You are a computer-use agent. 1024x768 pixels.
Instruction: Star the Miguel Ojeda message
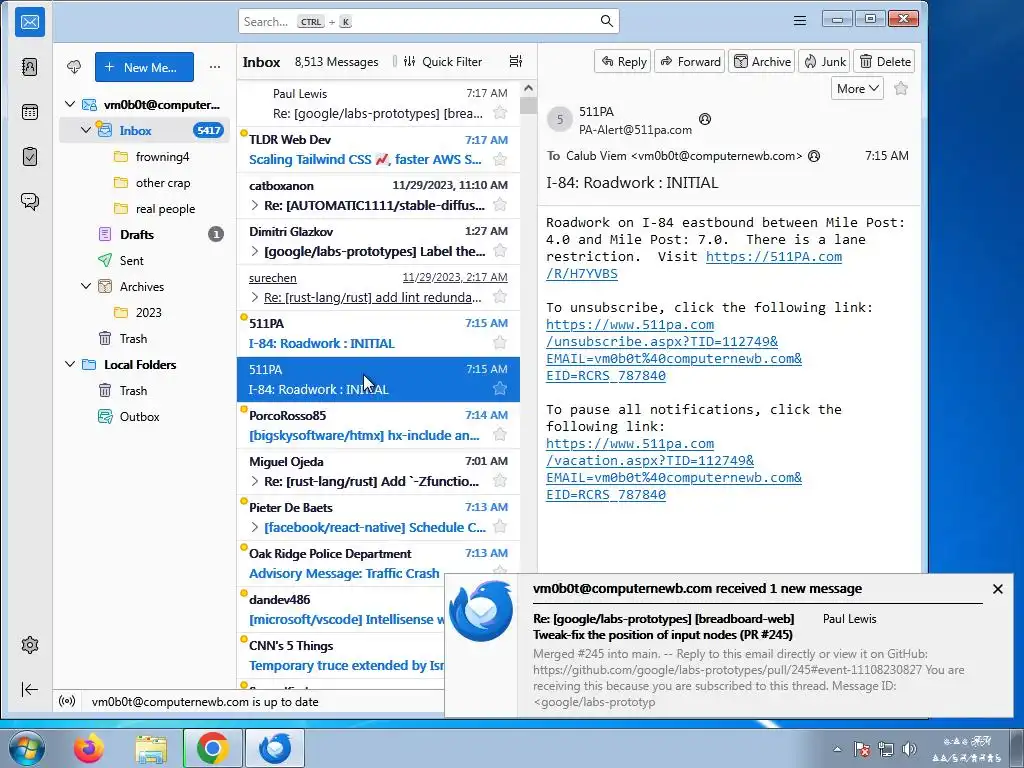pyautogui.click(x=500, y=481)
